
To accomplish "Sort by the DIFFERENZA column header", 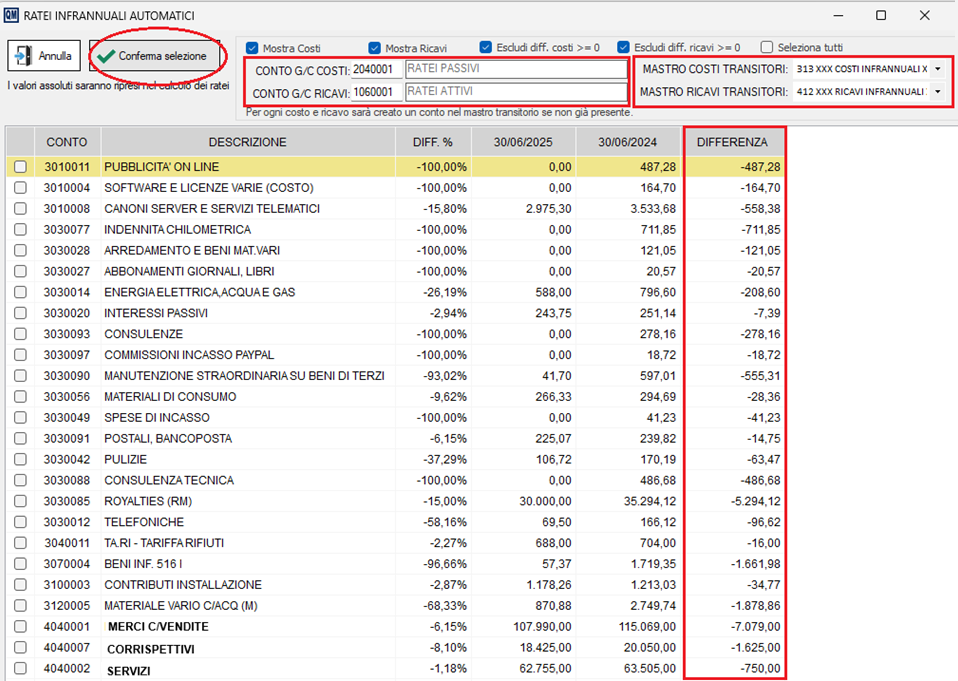I will click(733, 142).
